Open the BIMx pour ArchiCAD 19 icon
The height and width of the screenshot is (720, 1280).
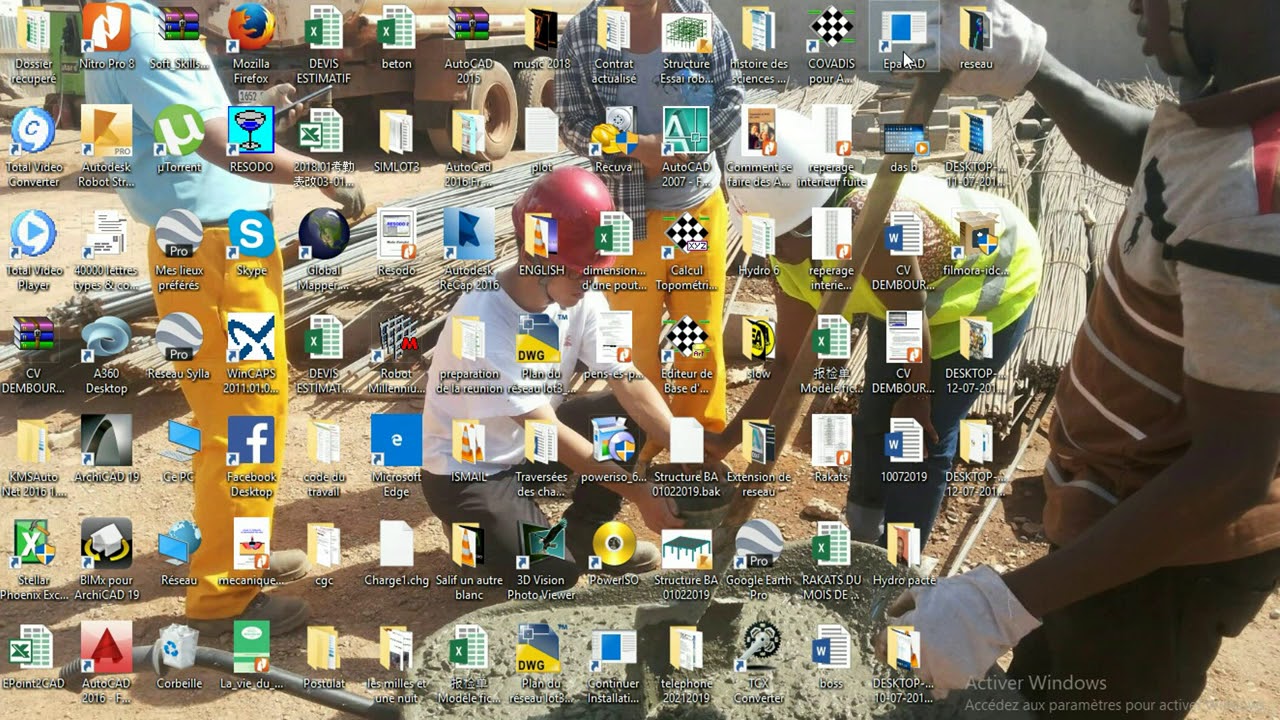coord(106,561)
